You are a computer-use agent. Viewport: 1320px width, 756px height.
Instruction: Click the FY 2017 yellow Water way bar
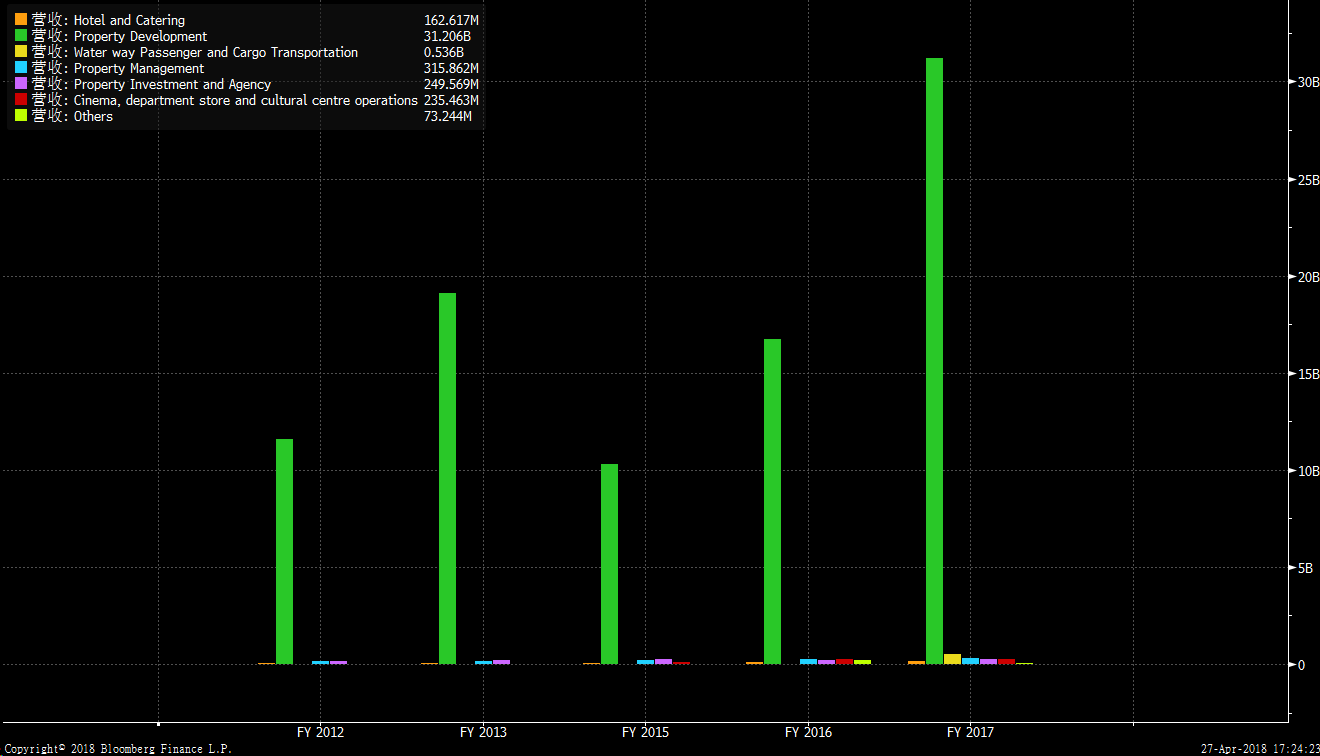click(952, 659)
